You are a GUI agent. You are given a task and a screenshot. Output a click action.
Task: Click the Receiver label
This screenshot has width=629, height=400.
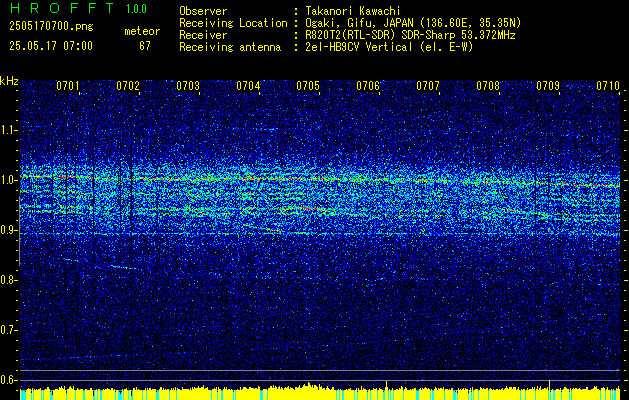tap(203, 35)
